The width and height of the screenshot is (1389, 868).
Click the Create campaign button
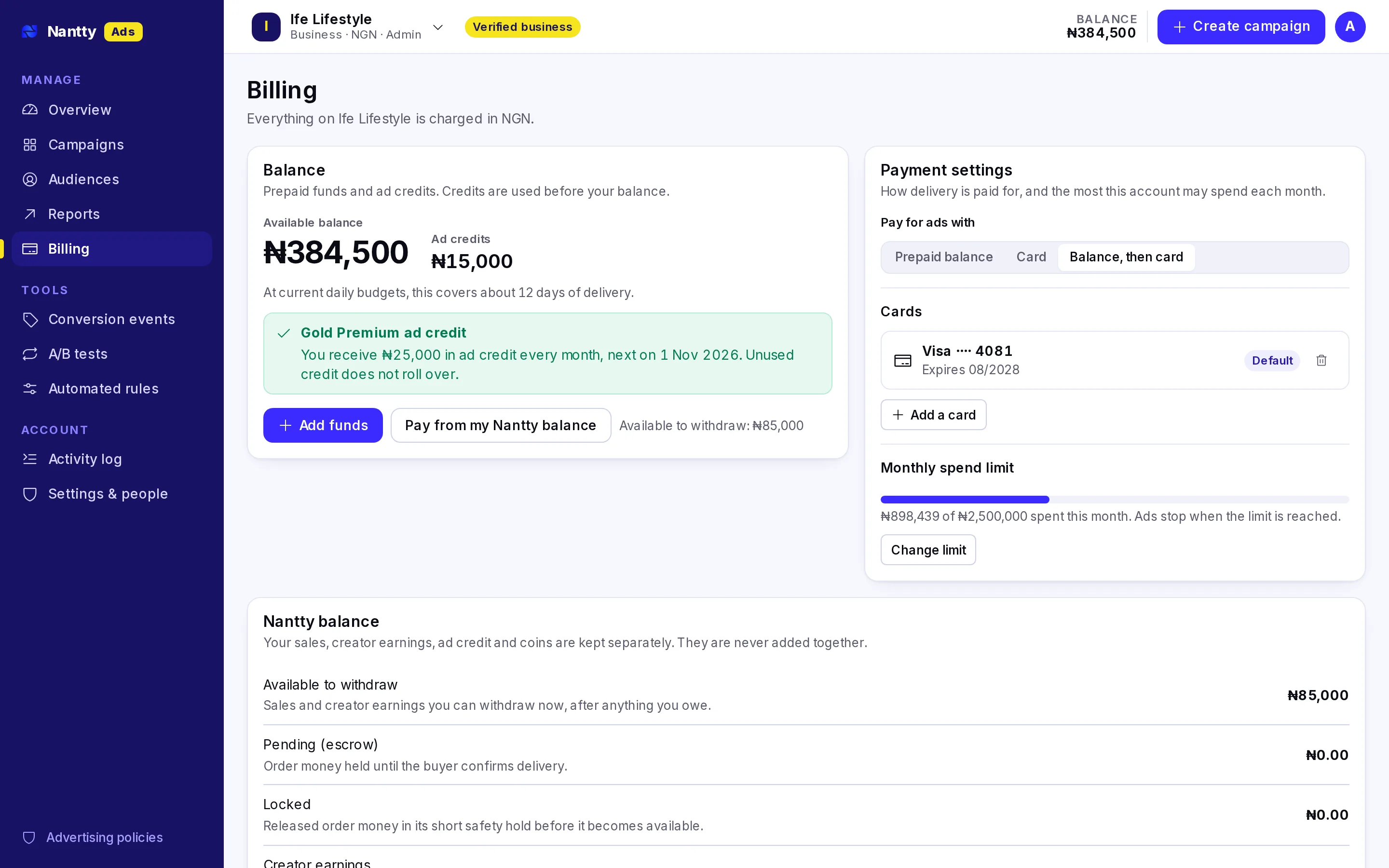click(1241, 27)
